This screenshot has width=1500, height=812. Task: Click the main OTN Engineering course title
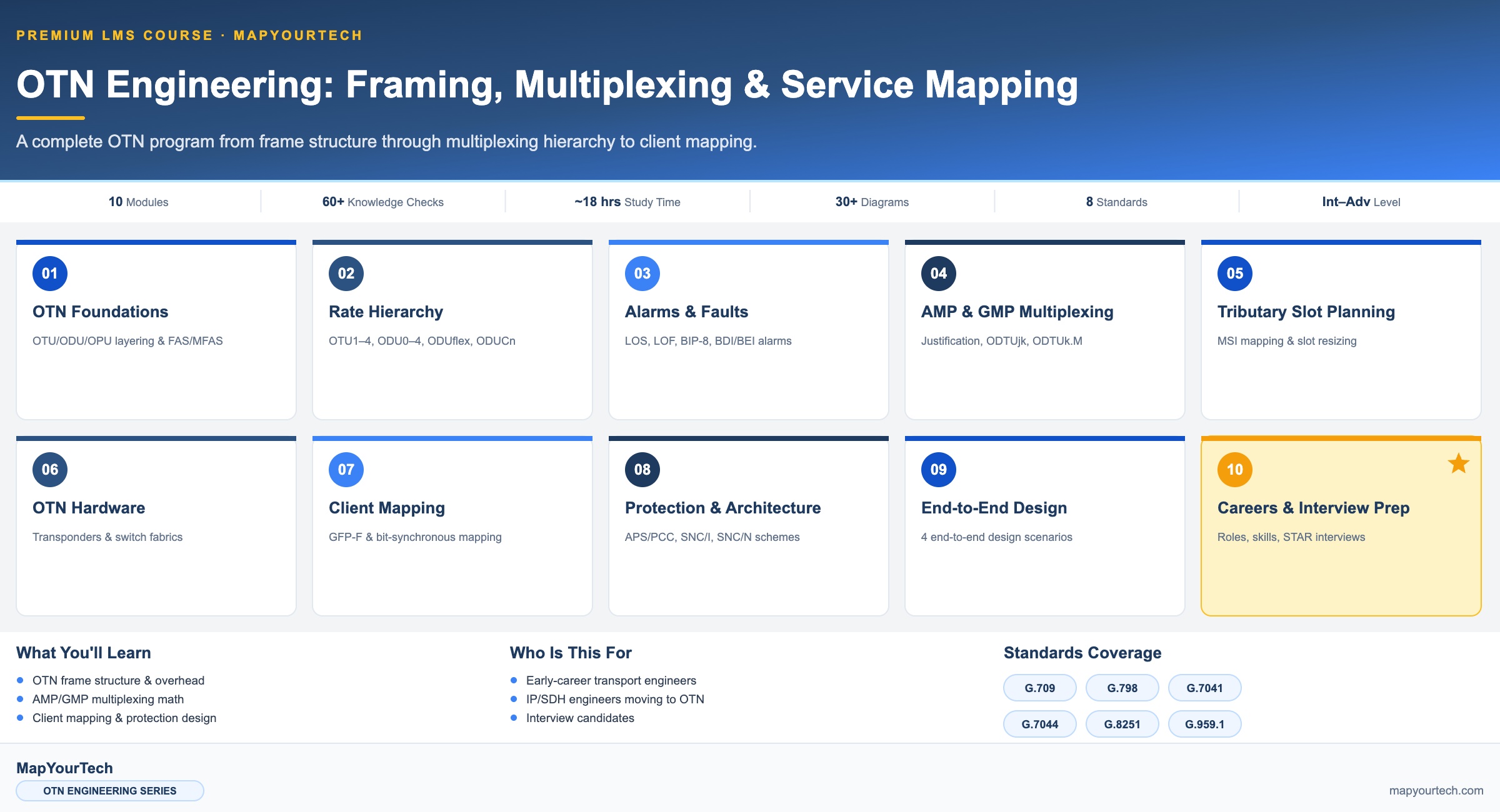547,84
